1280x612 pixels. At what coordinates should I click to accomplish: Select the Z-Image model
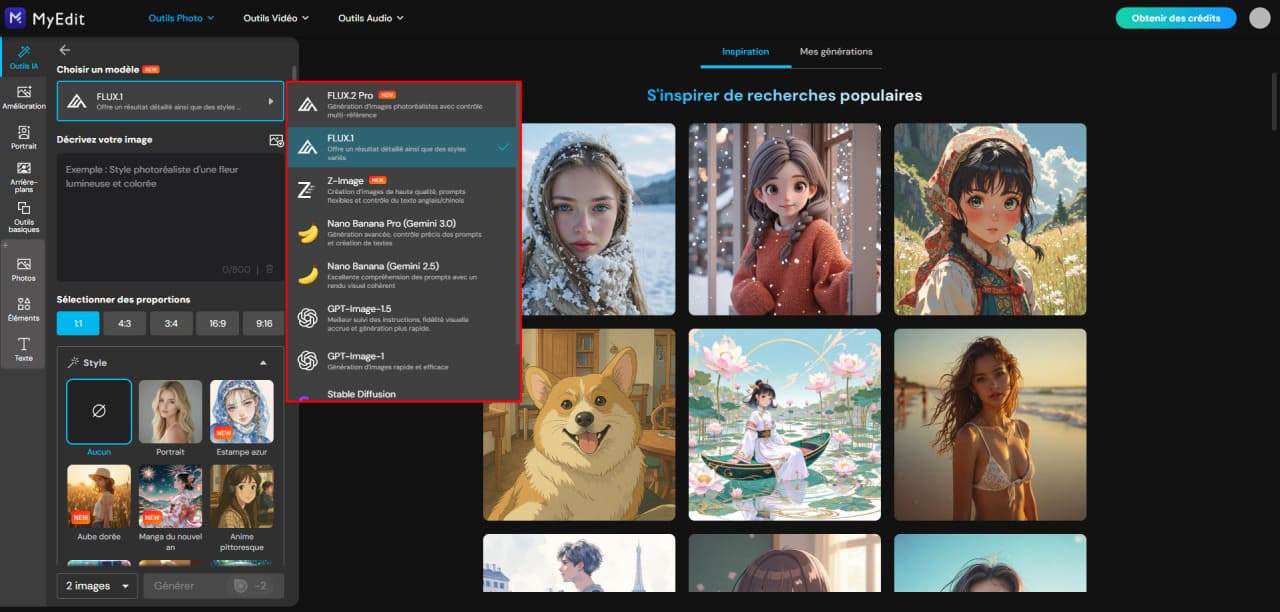point(402,189)
